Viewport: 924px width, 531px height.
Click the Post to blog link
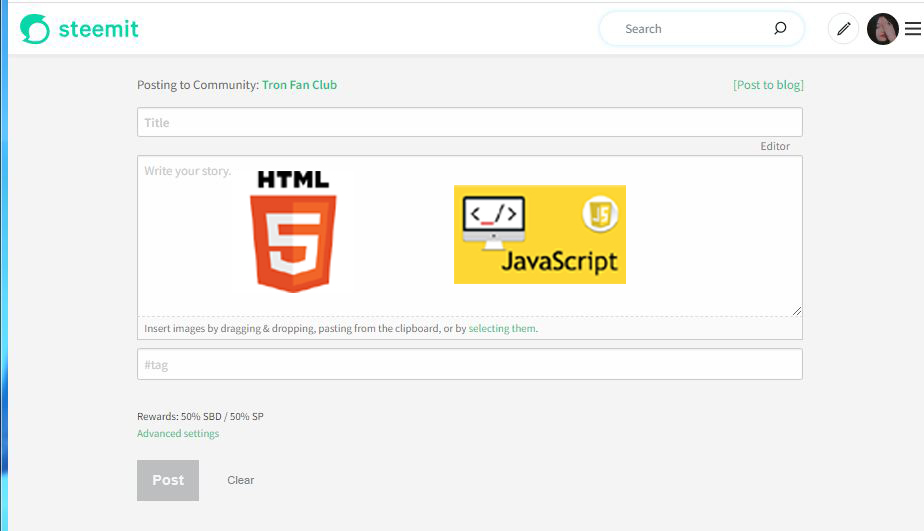tap(768, 85)
